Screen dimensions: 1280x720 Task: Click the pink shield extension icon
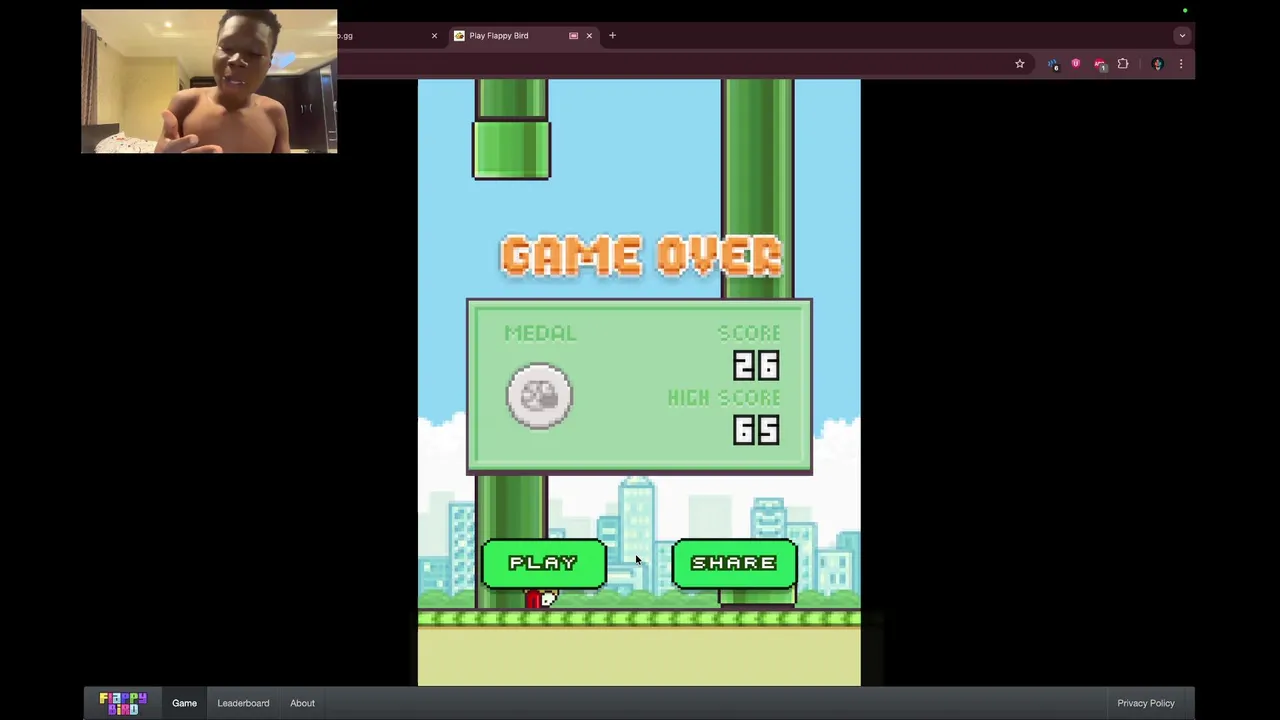tap(1076, 64)
